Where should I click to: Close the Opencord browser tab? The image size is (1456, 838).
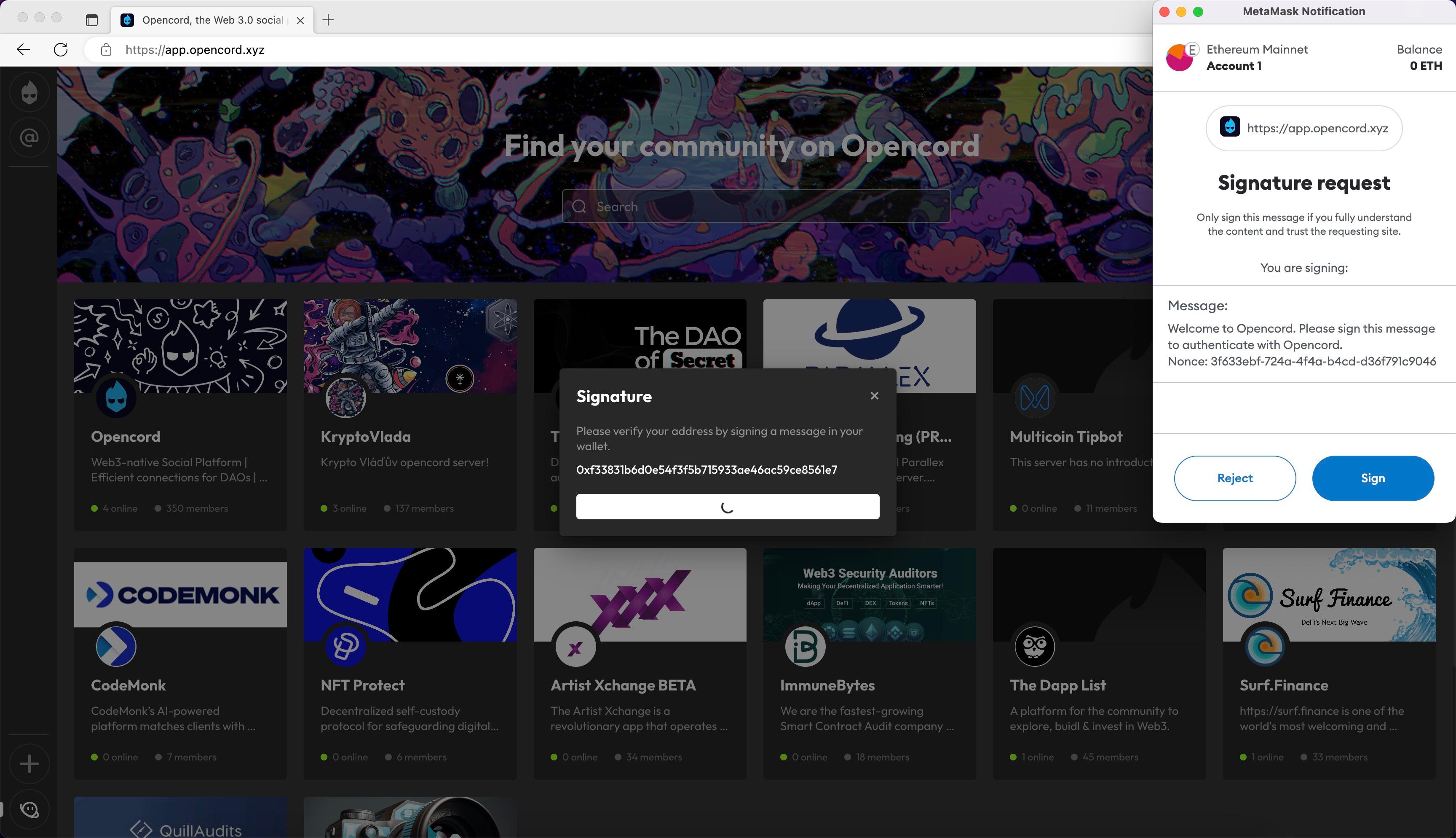tap(300, 20)
